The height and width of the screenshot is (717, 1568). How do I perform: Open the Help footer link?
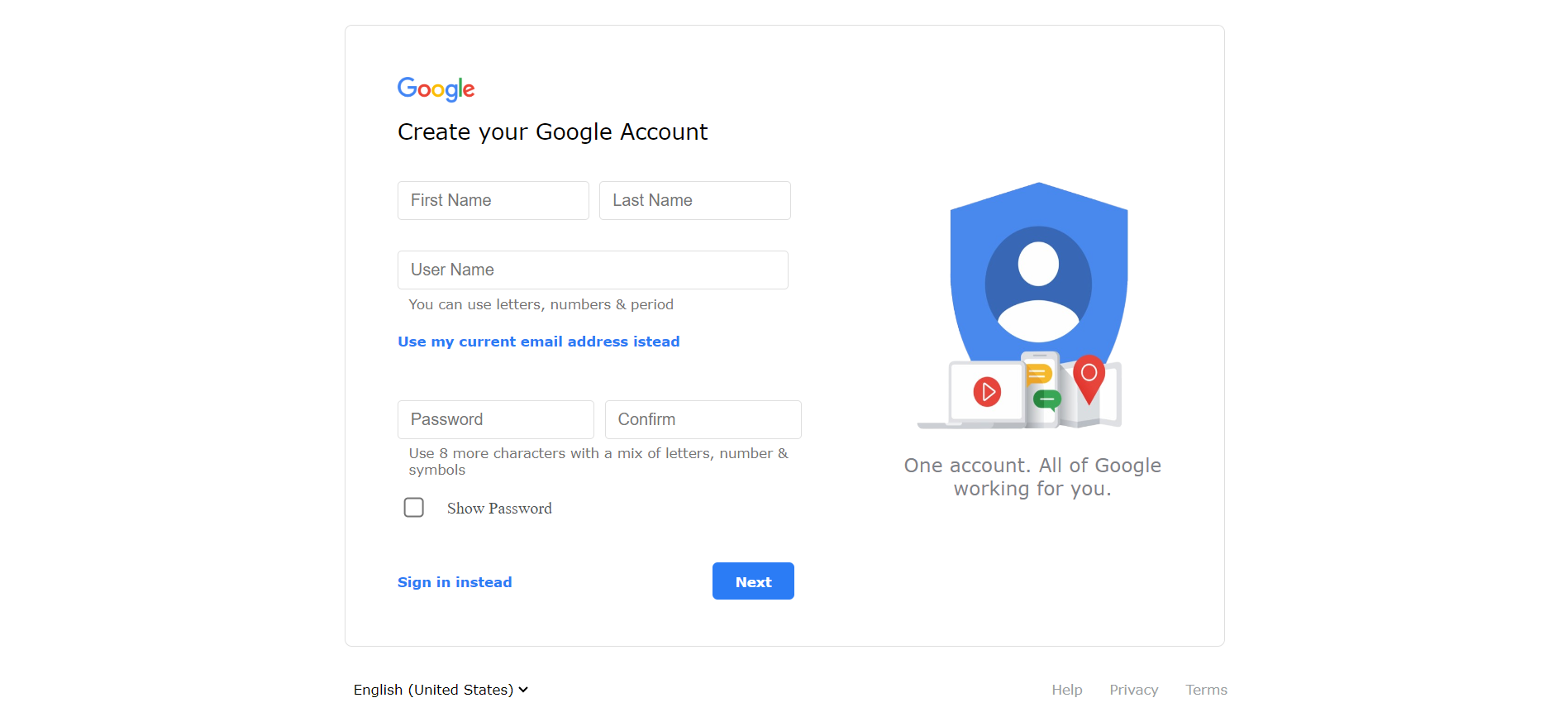1067,690
